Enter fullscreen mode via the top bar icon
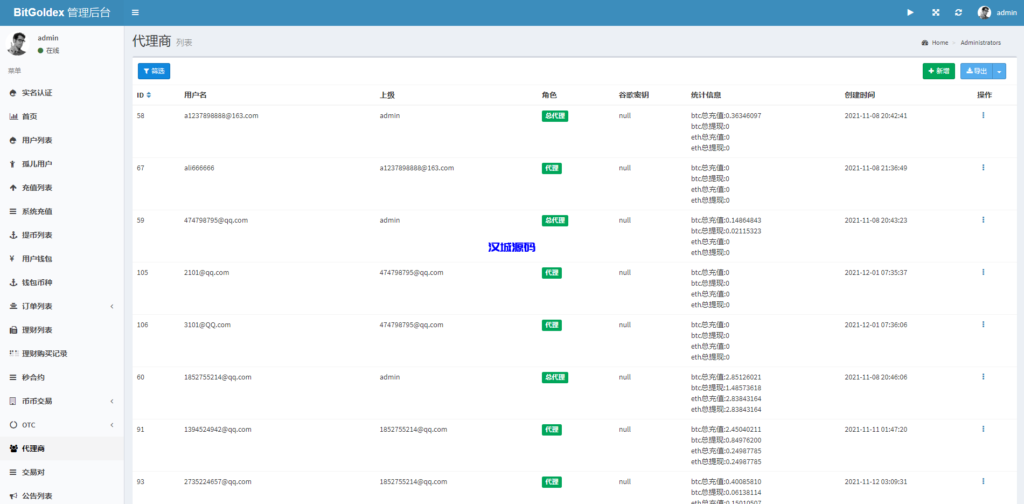The image size is (1024, 504). [x=935, y=12]
